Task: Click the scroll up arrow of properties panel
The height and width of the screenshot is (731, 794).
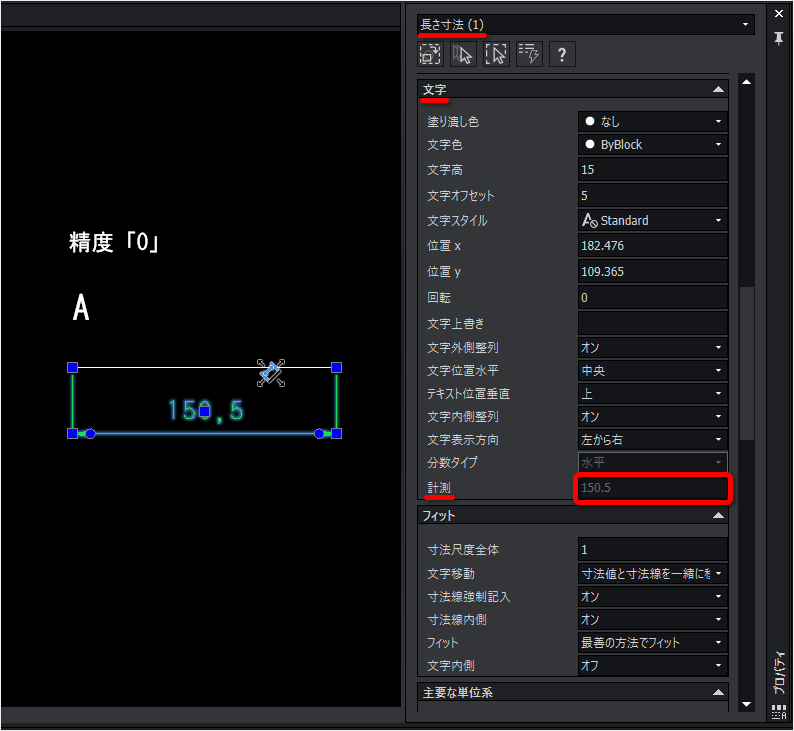Action: click(x=746, y=82)
